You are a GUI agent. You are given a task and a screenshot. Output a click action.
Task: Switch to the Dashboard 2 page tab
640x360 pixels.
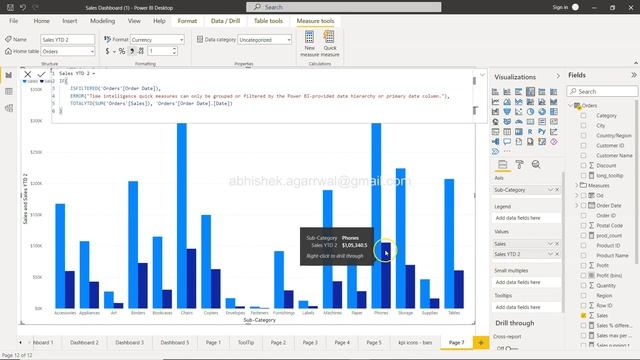(x=84, y=342)
